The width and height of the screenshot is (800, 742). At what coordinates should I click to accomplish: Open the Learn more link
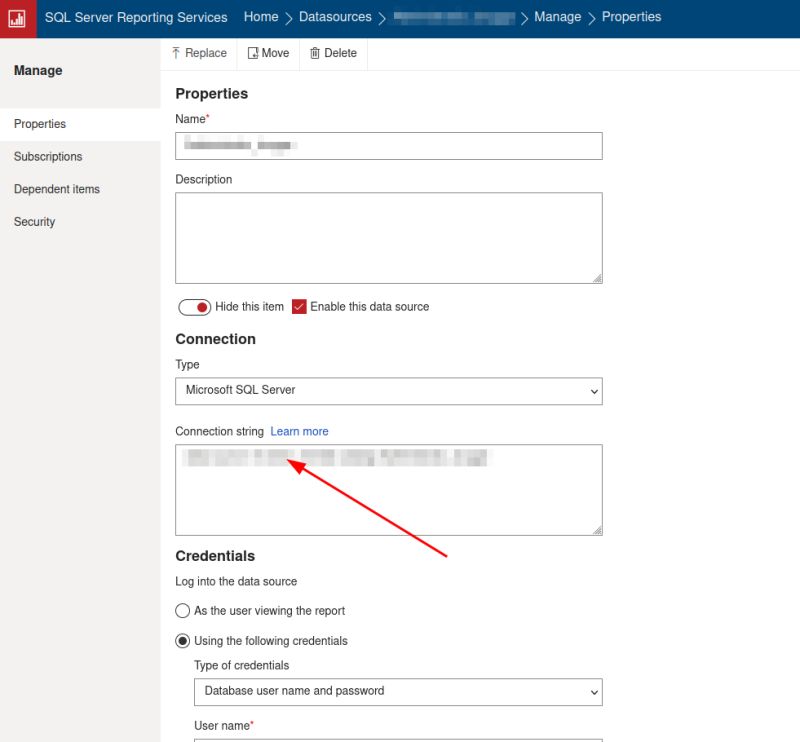(x=299, y=431)
